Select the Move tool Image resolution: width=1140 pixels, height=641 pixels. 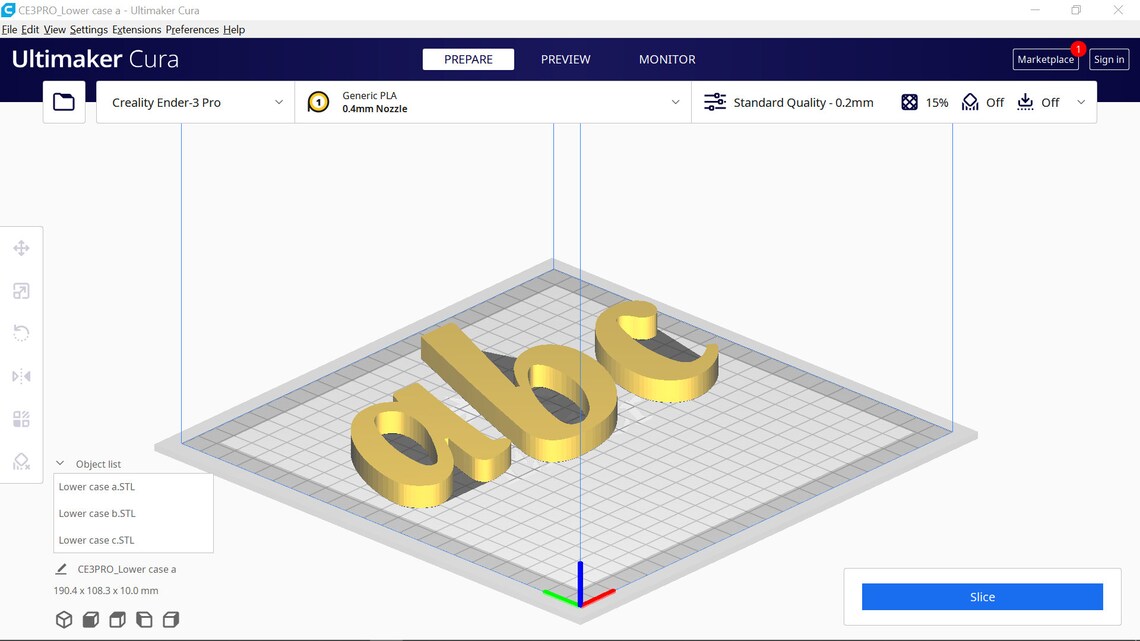tap(21, 248)
